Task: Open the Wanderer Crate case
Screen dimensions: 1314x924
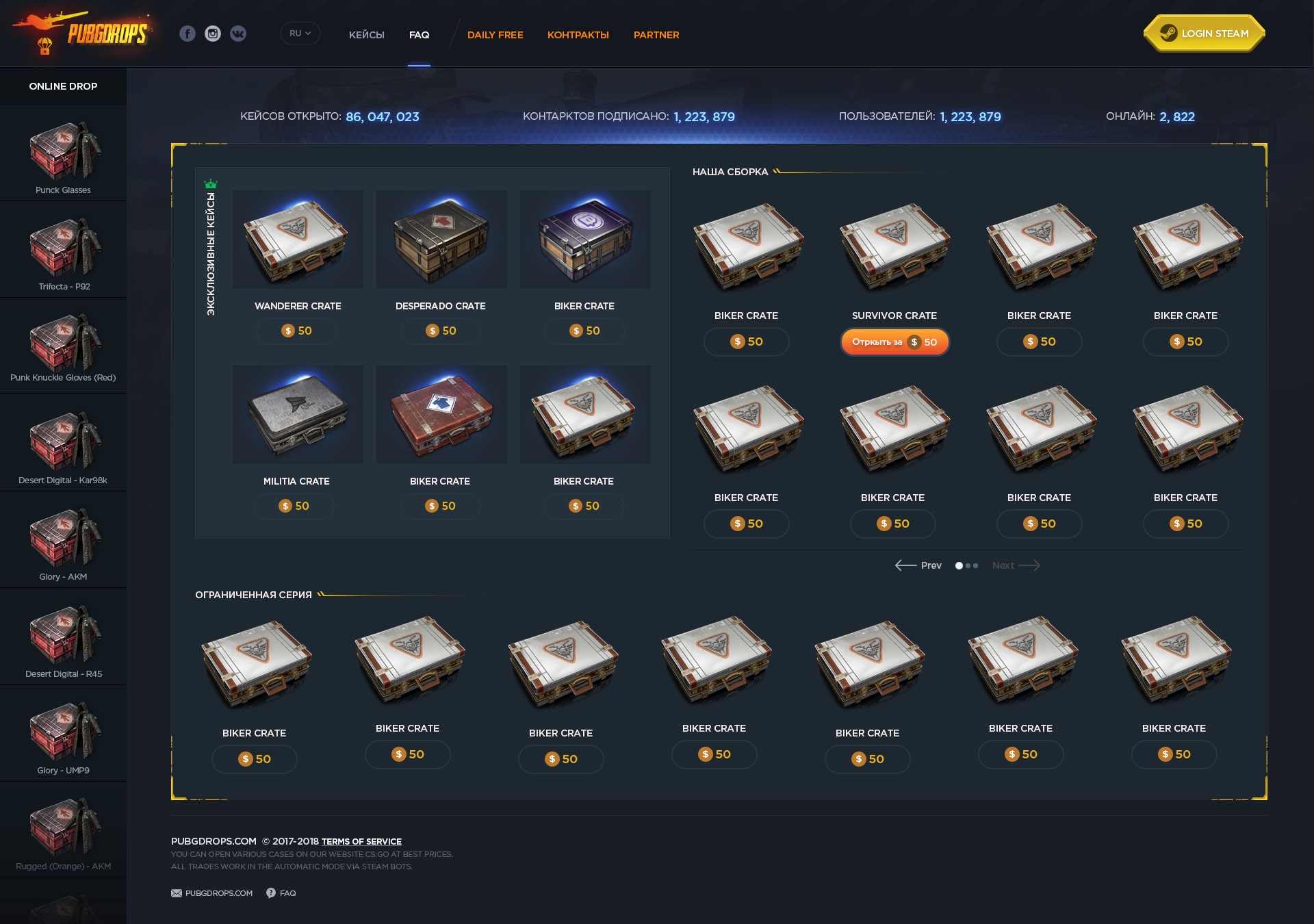Action: click(298, 240)
